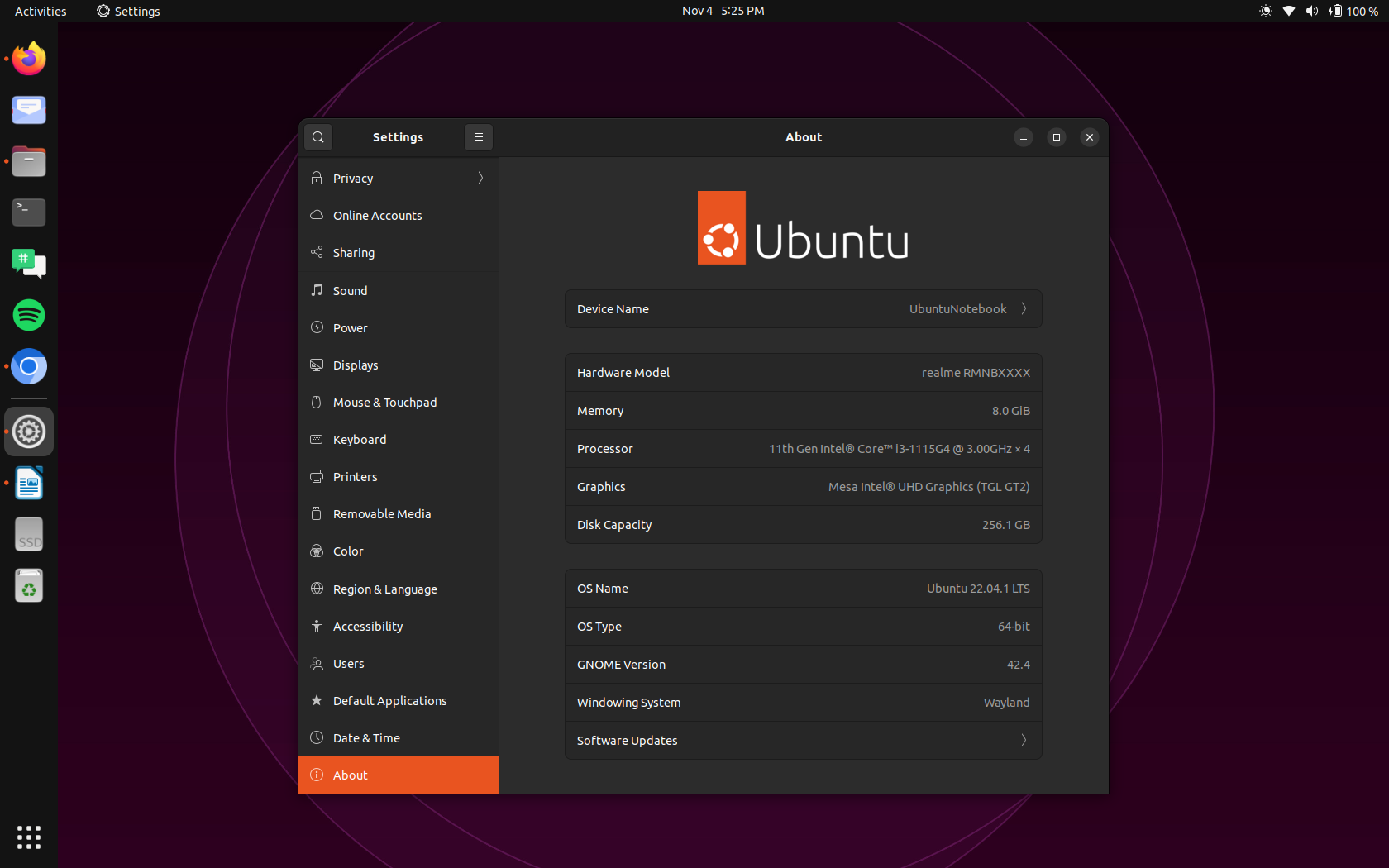The height and width of the screenshot is (868, 1389).
Task: Click the Printers icon in the sidebar
Action: tap(317, 477)
